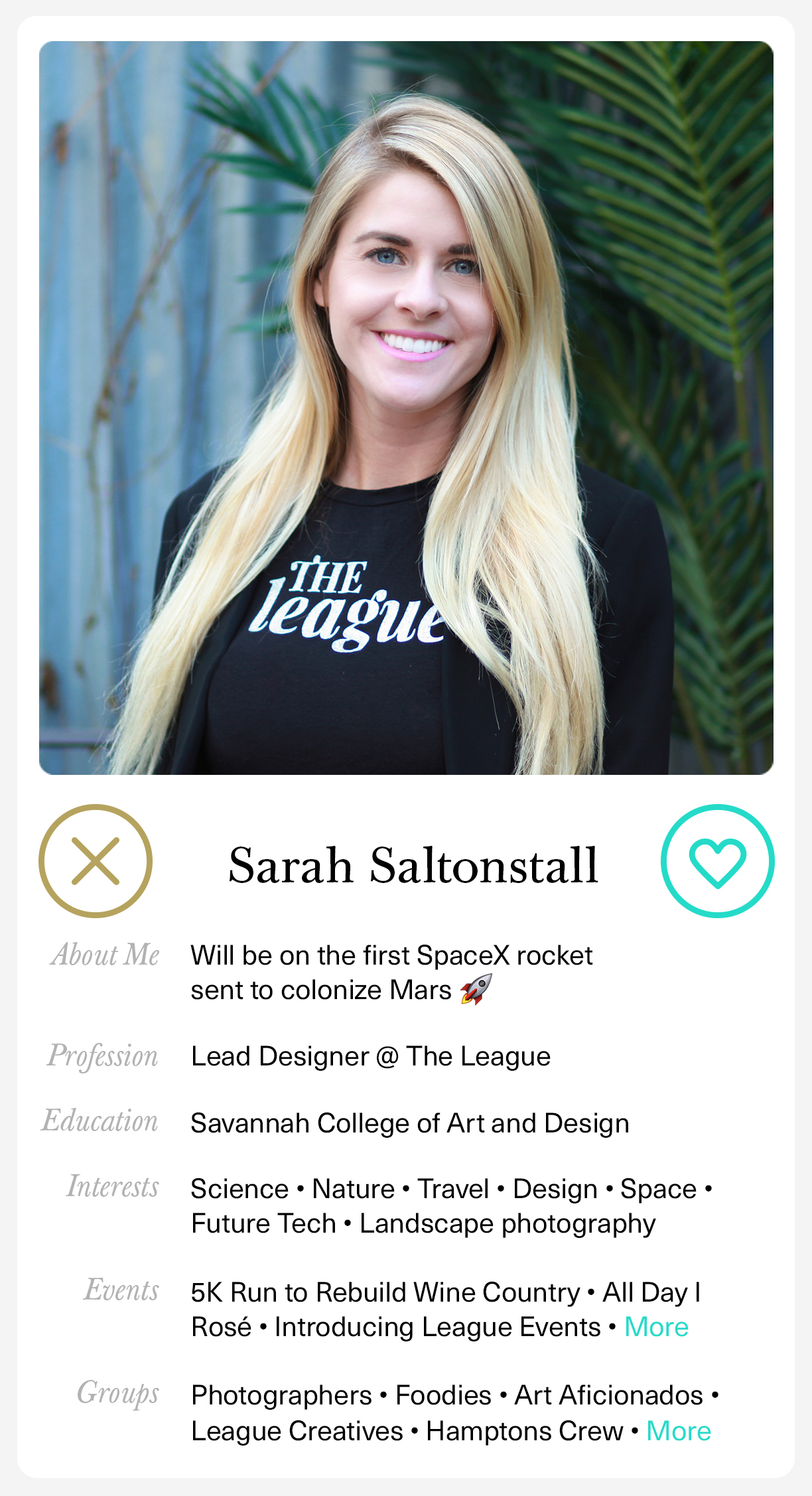
Task: Open the Hamptons Crew group
Action: click(525, 1431)
